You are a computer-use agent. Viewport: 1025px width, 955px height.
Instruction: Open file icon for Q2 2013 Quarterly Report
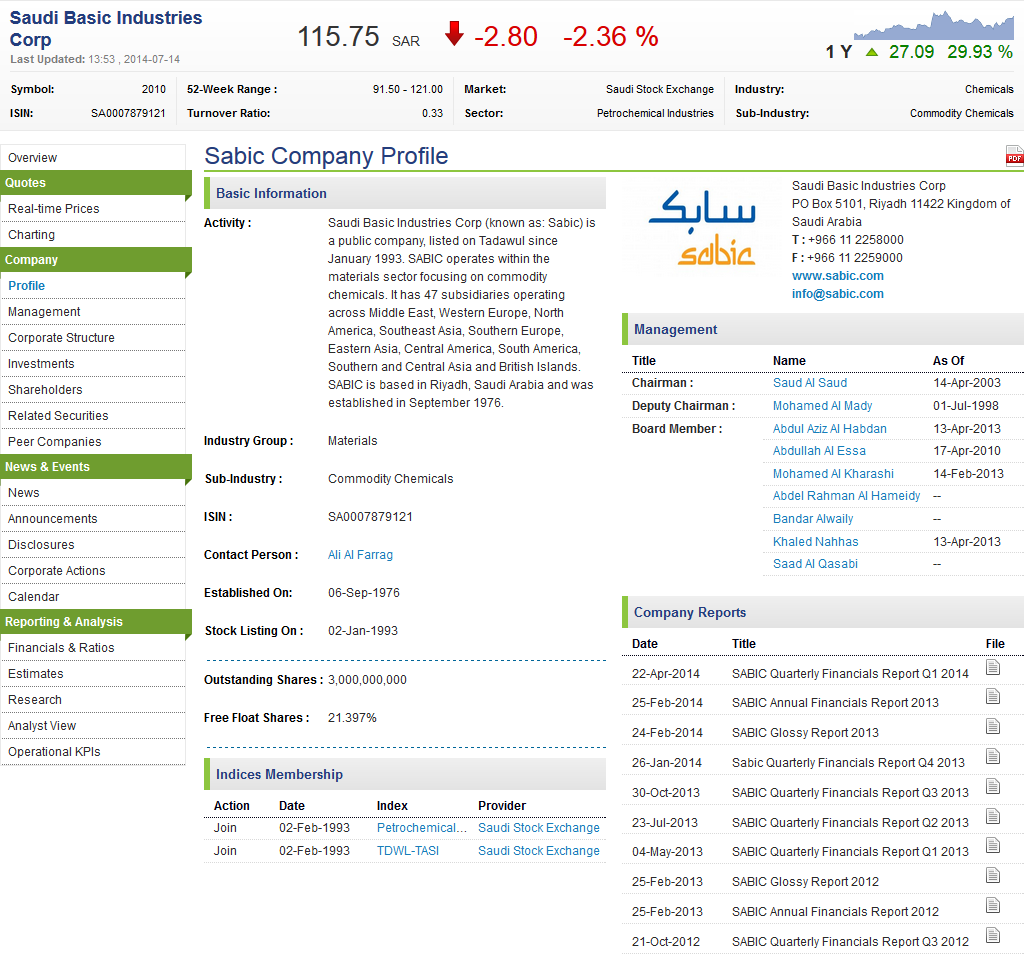pyautogui.click(x=993, y=816)
